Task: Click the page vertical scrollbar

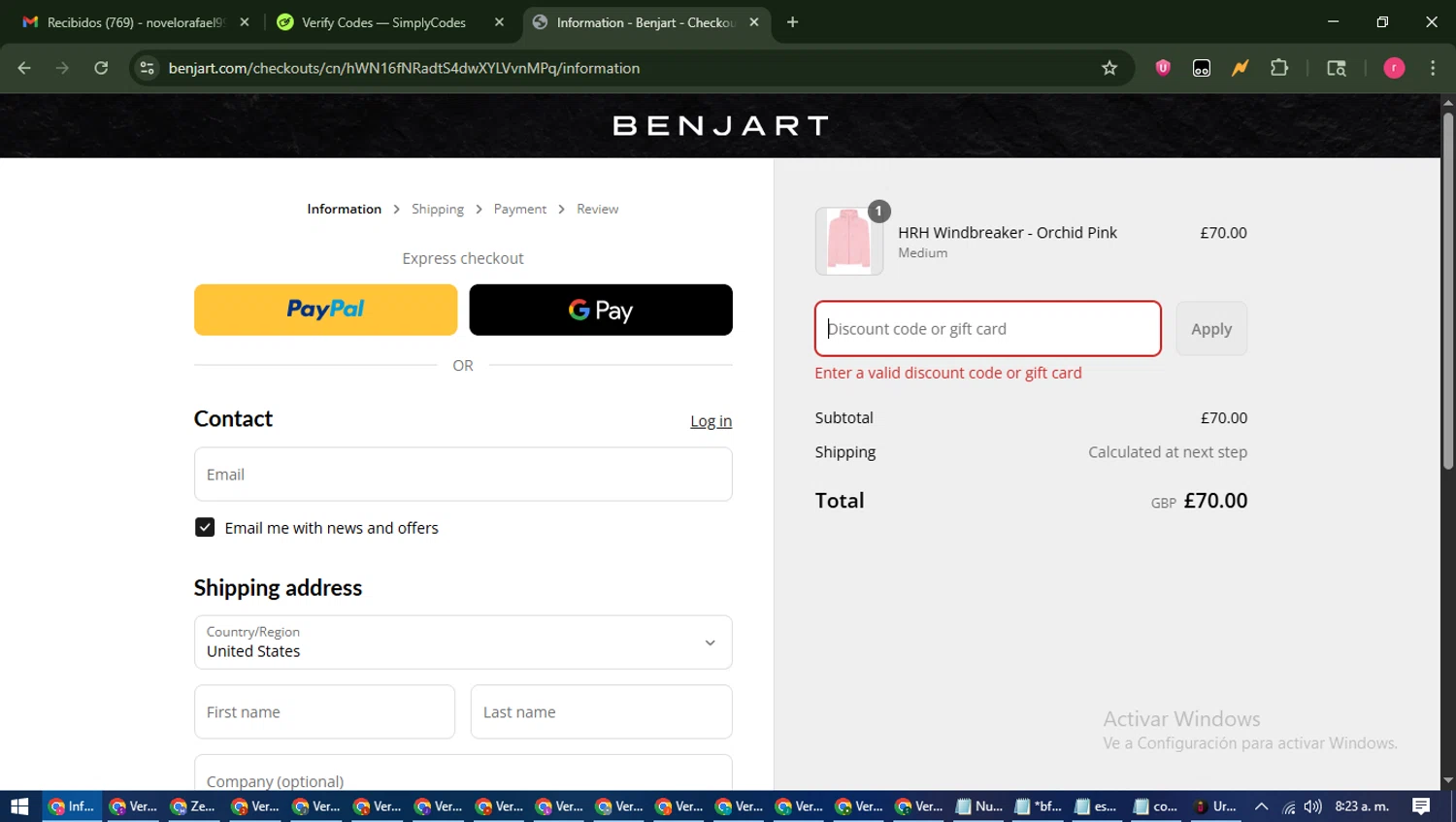Action: tap(1448, 291)
